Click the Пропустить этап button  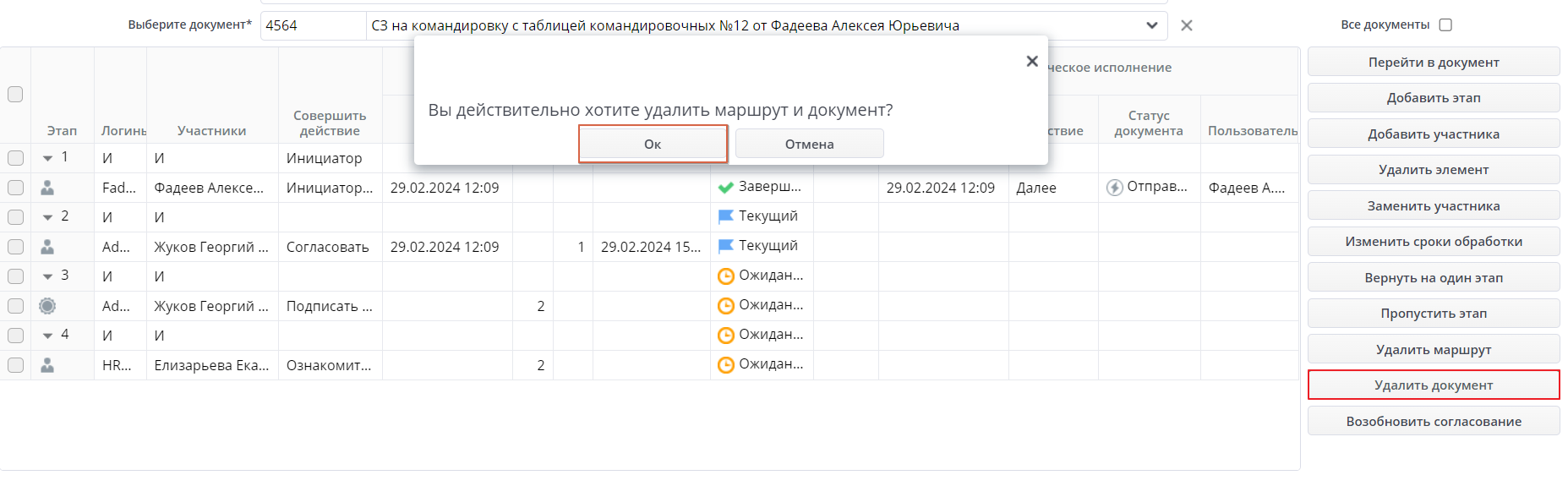[x=1434, y=314]
